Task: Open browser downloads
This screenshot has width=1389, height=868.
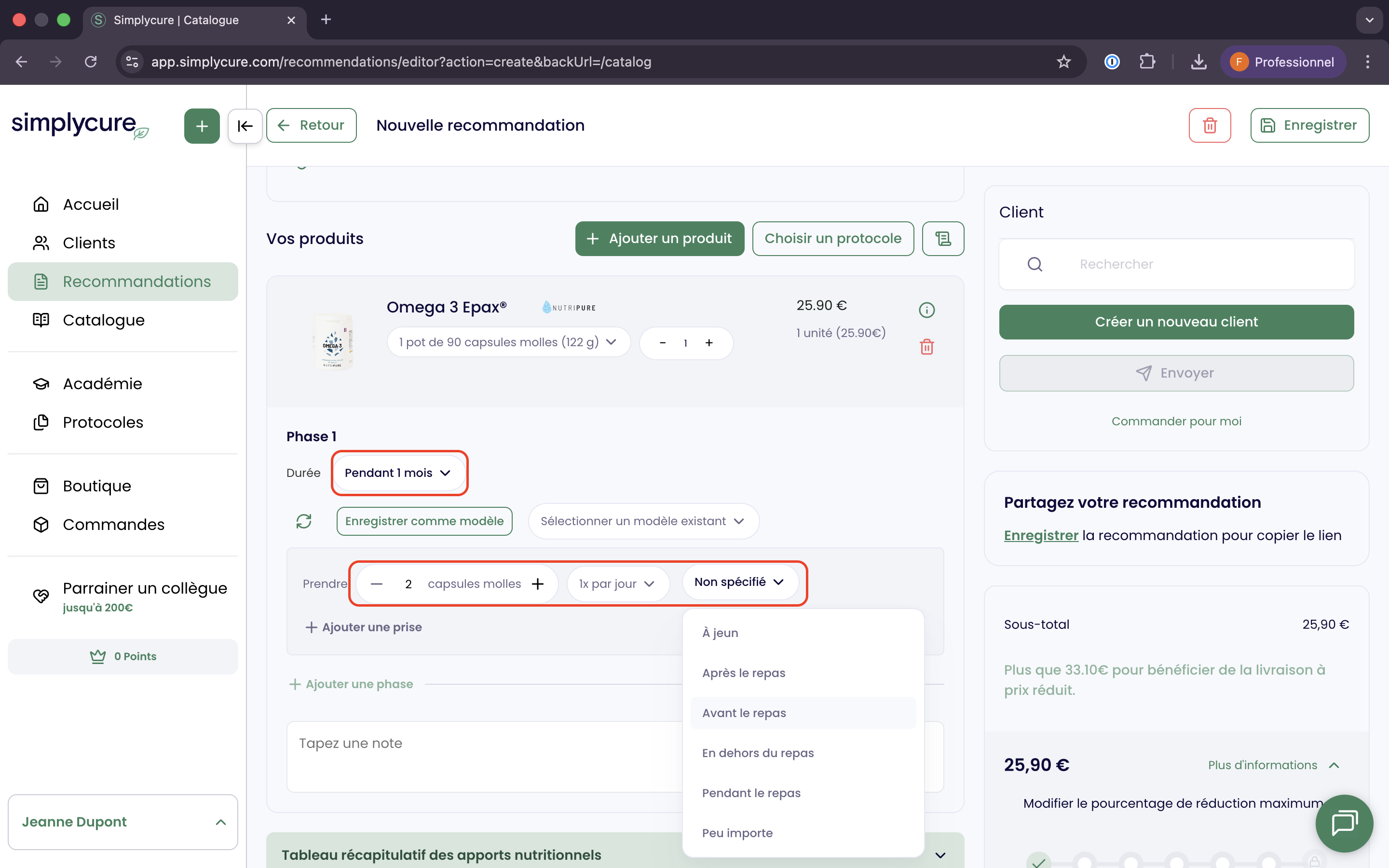Action: (x=1198, y=61)
